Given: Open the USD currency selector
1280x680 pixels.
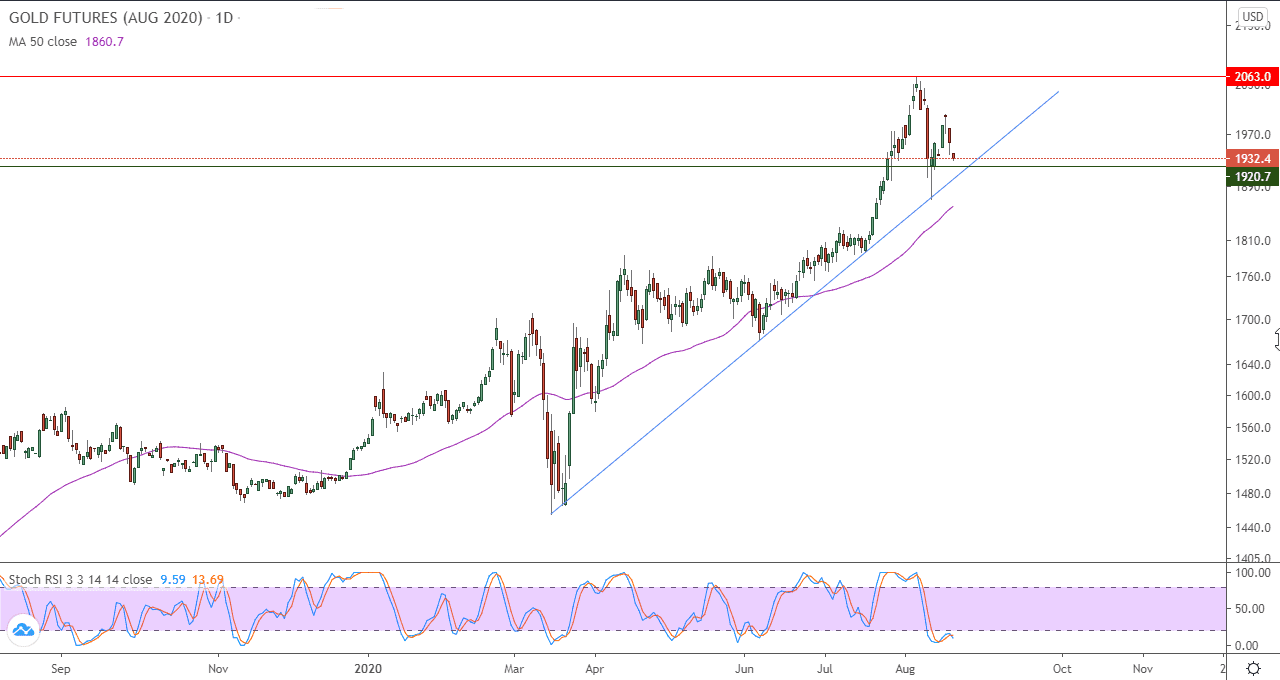Looking at the screenshot, I should click(x=1253, y=17).
